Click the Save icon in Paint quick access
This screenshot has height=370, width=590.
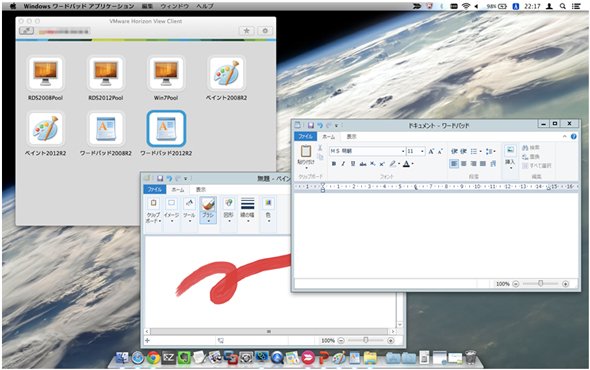pyautogui.click(x=160, y=178)
